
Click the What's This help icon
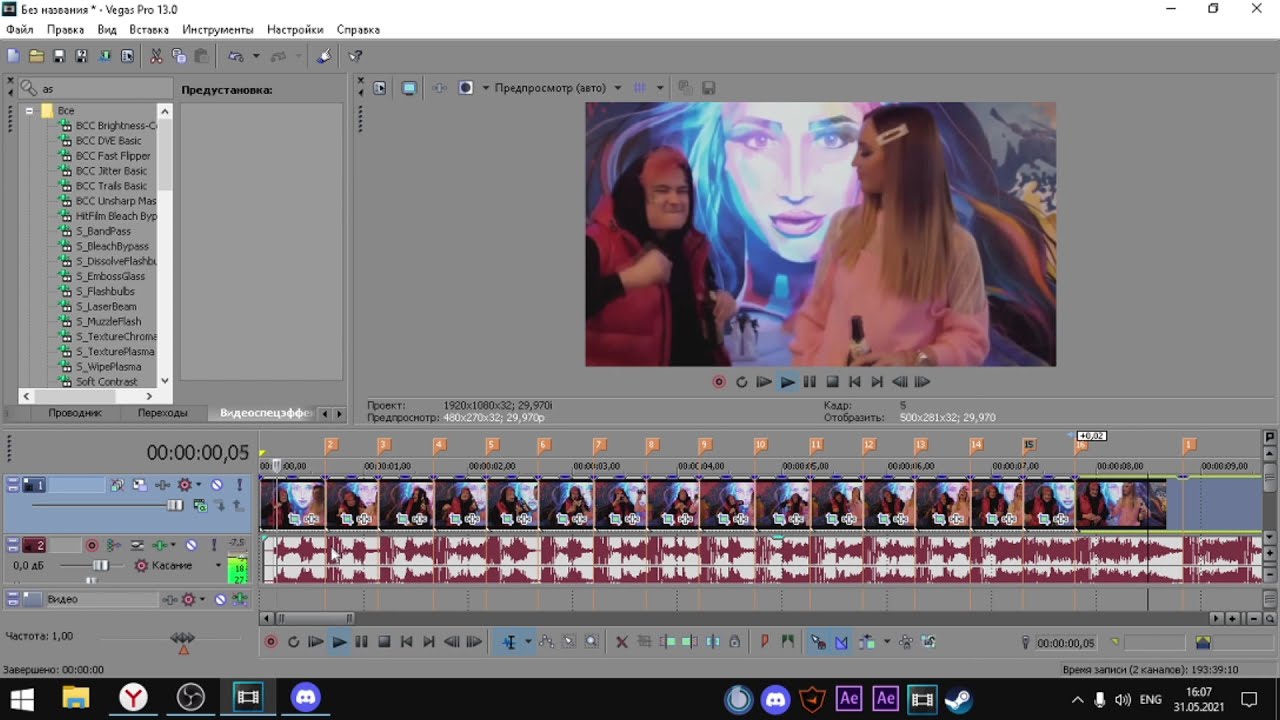click(x=355, y=56)
